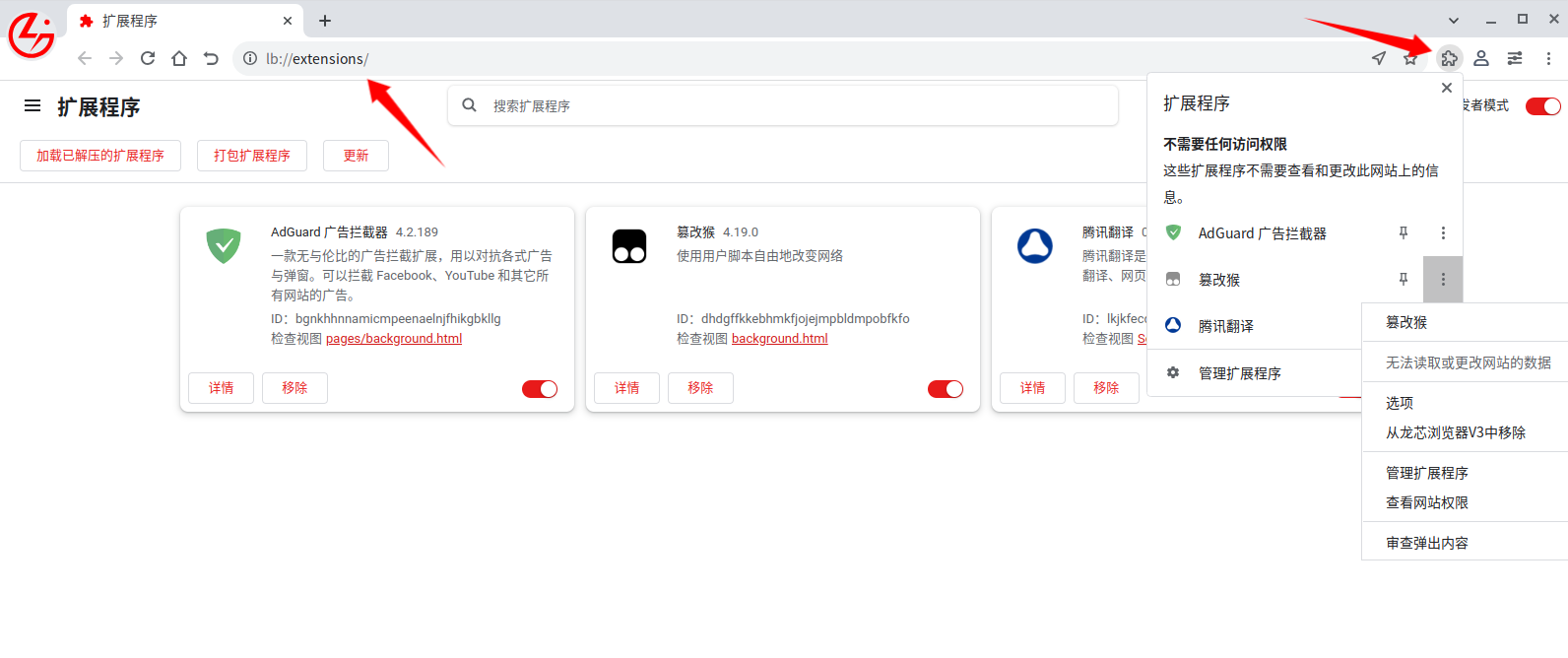Image resolution: width=1568 pixels, height=658 pixels.
Task: Click the browser logo icon
Action: coord(32,35)
